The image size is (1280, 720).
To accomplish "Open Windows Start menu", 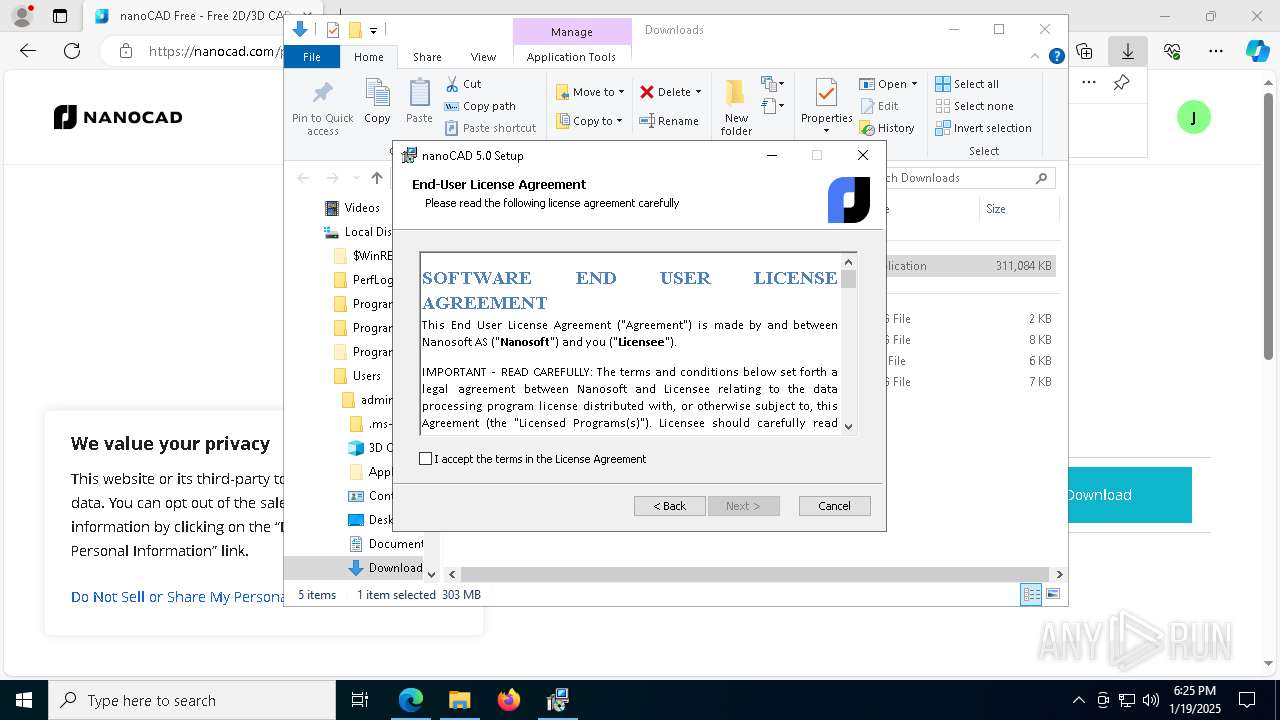I will (24, 700).
